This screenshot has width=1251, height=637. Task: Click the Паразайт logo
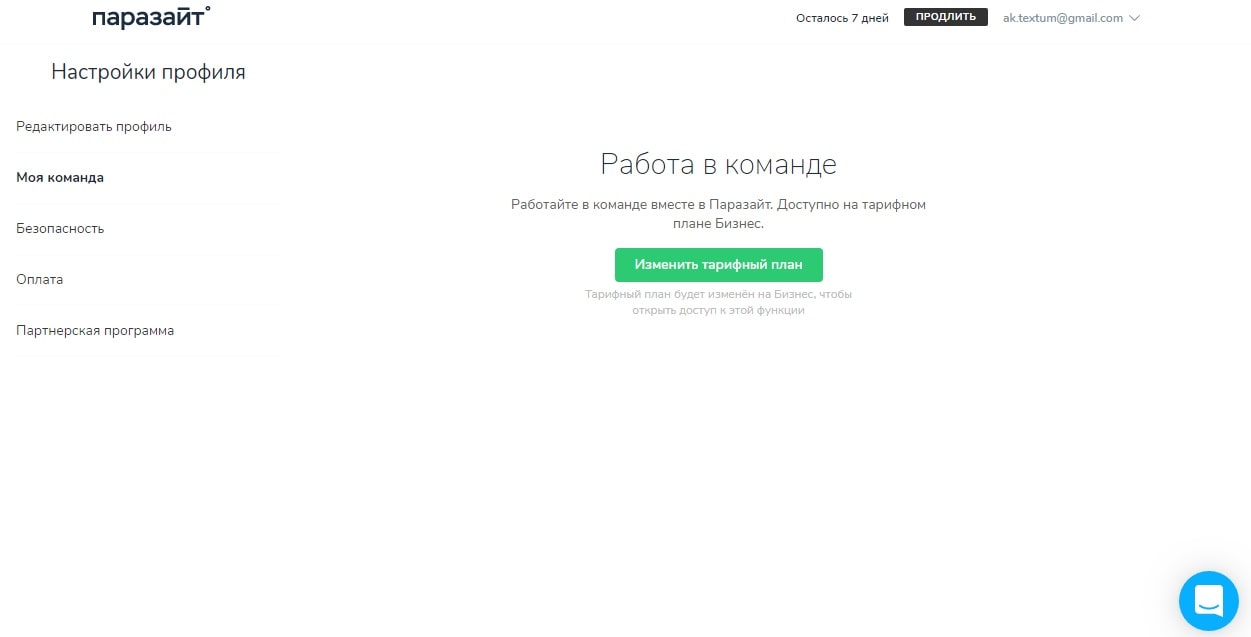pyautogui.click(x=151, y=17)
